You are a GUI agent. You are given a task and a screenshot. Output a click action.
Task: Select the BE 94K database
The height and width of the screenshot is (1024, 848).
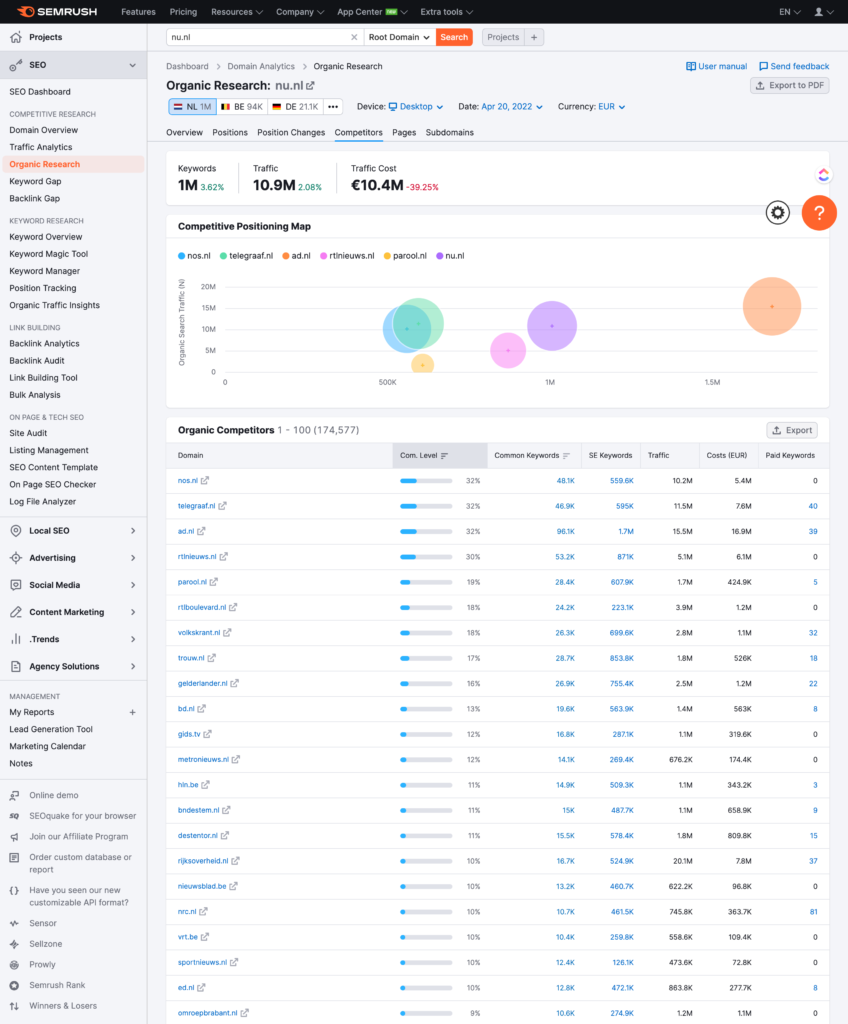pos(242,106)
